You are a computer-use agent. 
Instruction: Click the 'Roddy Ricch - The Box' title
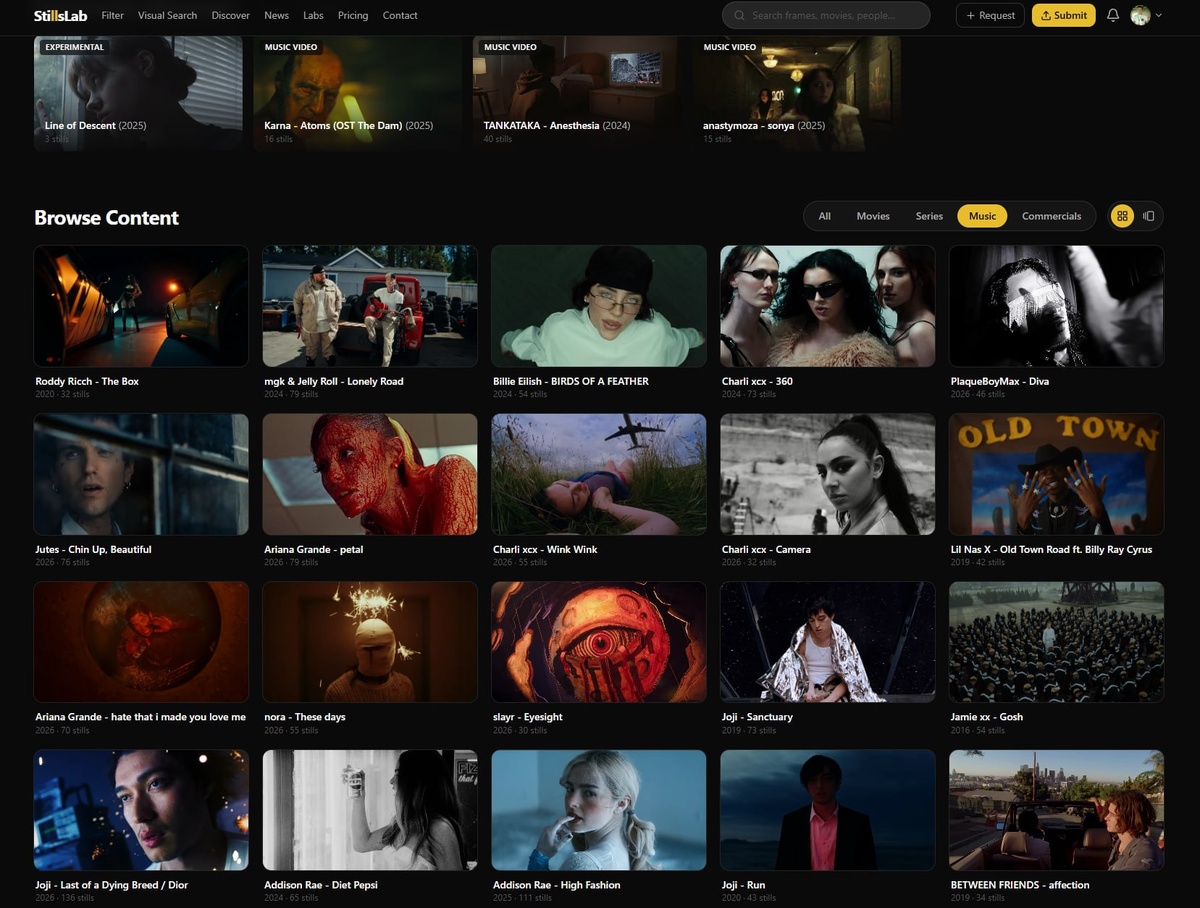(x=87, y=381)
